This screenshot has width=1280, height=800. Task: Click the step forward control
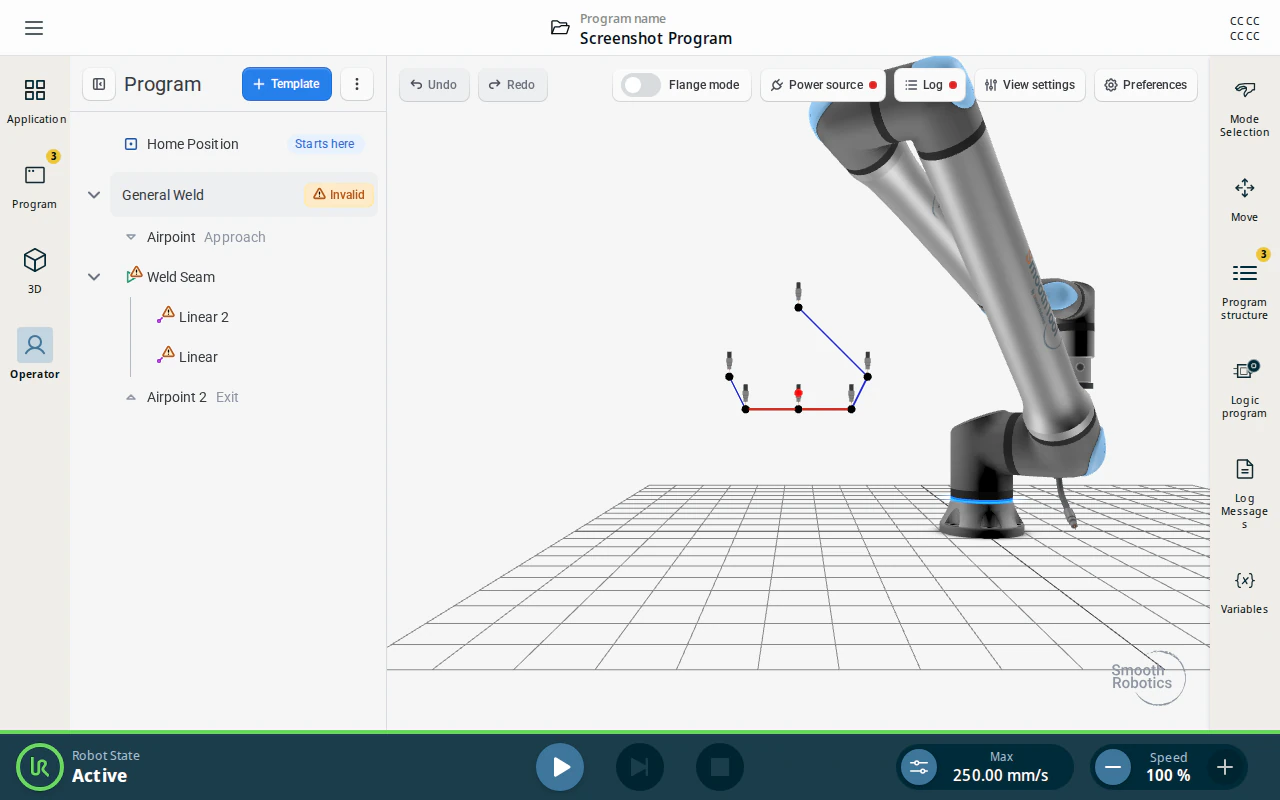(640, 767)
